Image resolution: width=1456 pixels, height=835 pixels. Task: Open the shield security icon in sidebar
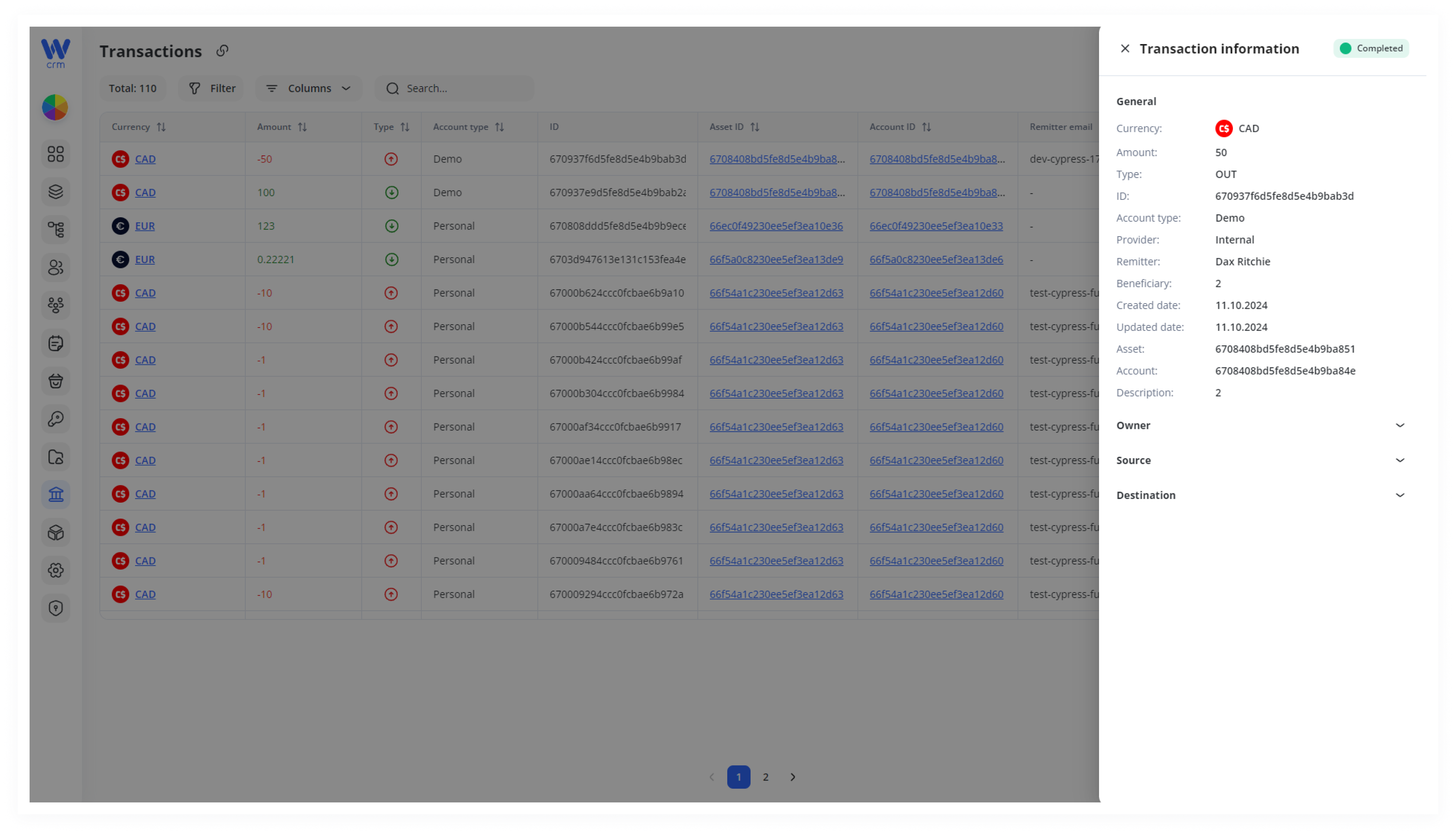[55, 608]
